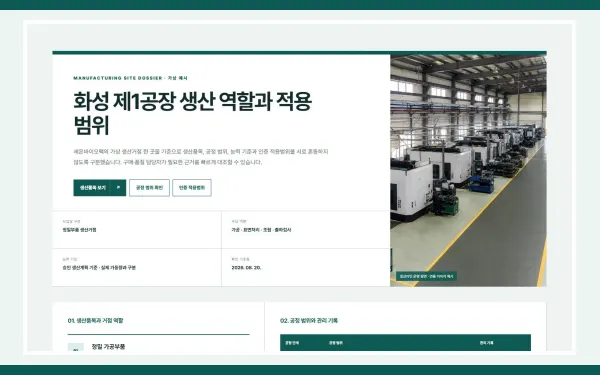
Task: Click the intro paragraph beginning 세영바이오텍의 가상 생산거점
Action: tap(201, 157)
